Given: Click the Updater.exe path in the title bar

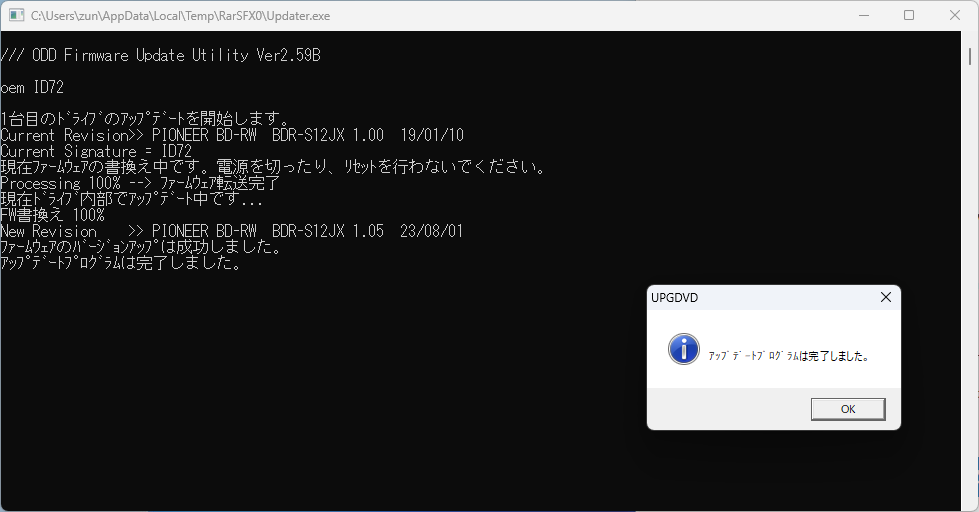Looking at the screenshot, I should click(180, 16).
